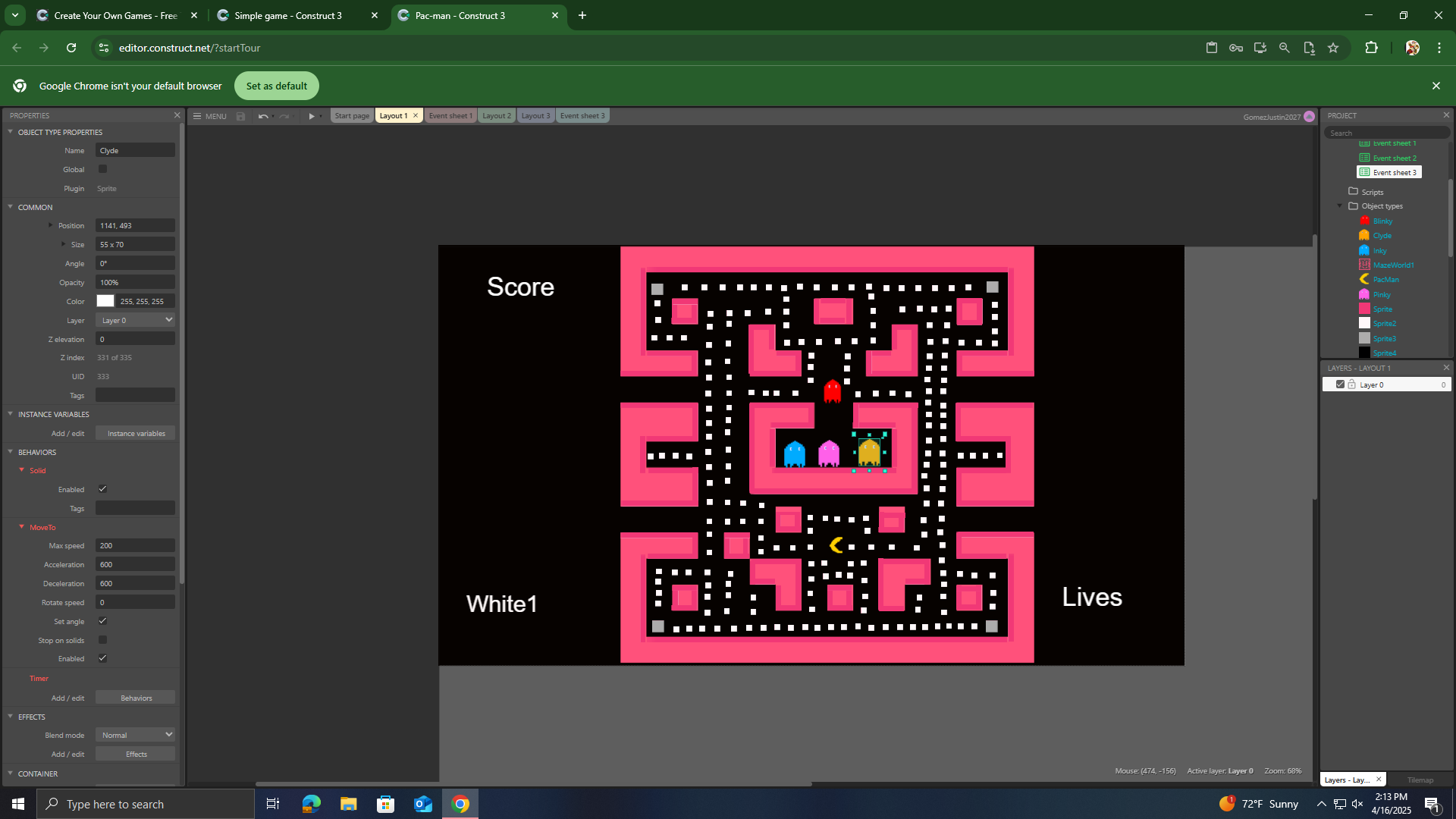The image size is (1456, 819).
Task: Switch to the Event sheet 3 tab
Action: click(582, 116)
